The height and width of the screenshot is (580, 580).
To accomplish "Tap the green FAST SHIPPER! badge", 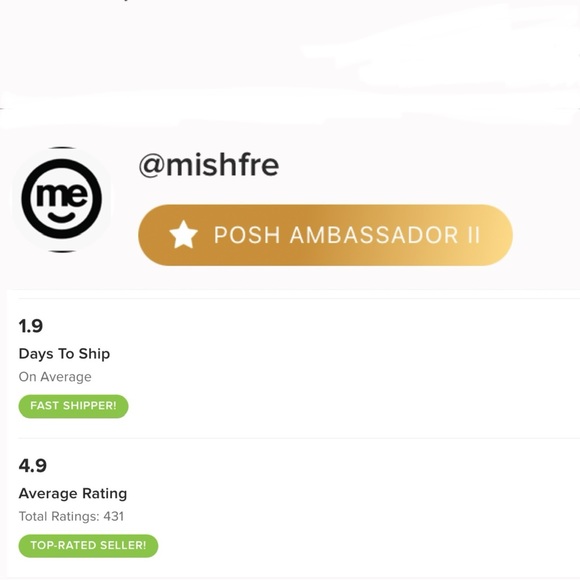I will tap(73, 406).
